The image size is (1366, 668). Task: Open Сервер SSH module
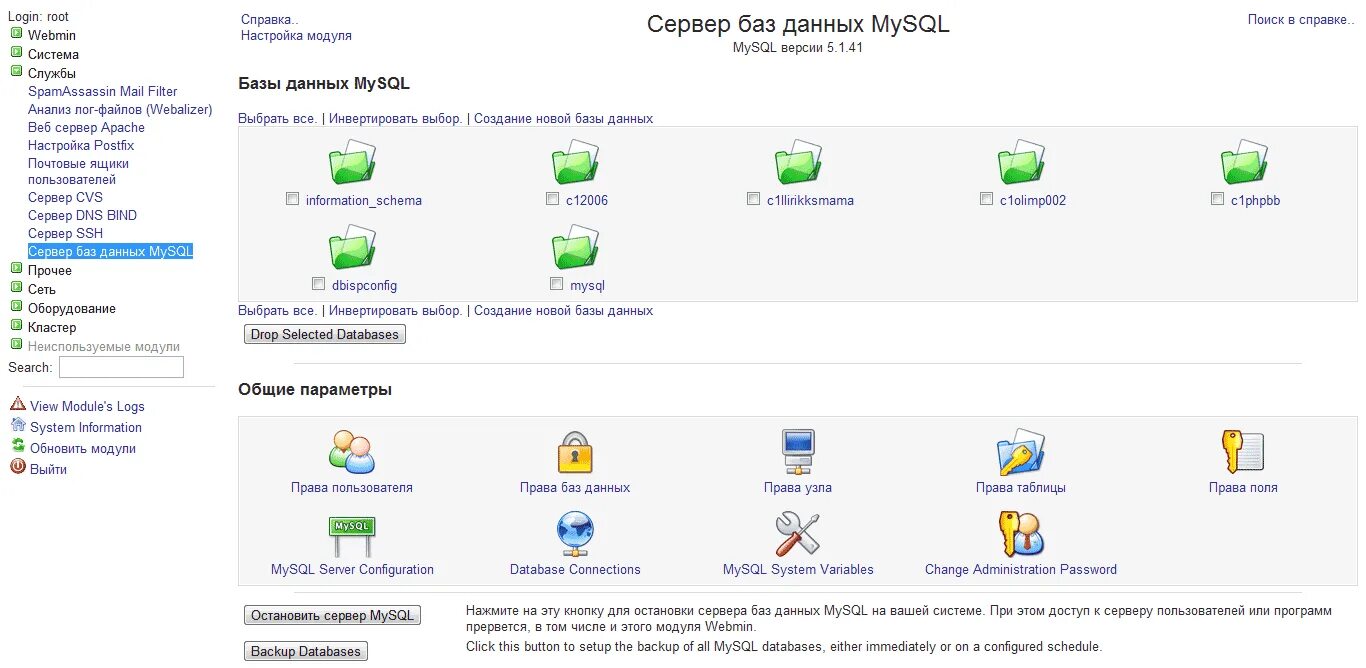pyautogui.click(x=65, y=233)
